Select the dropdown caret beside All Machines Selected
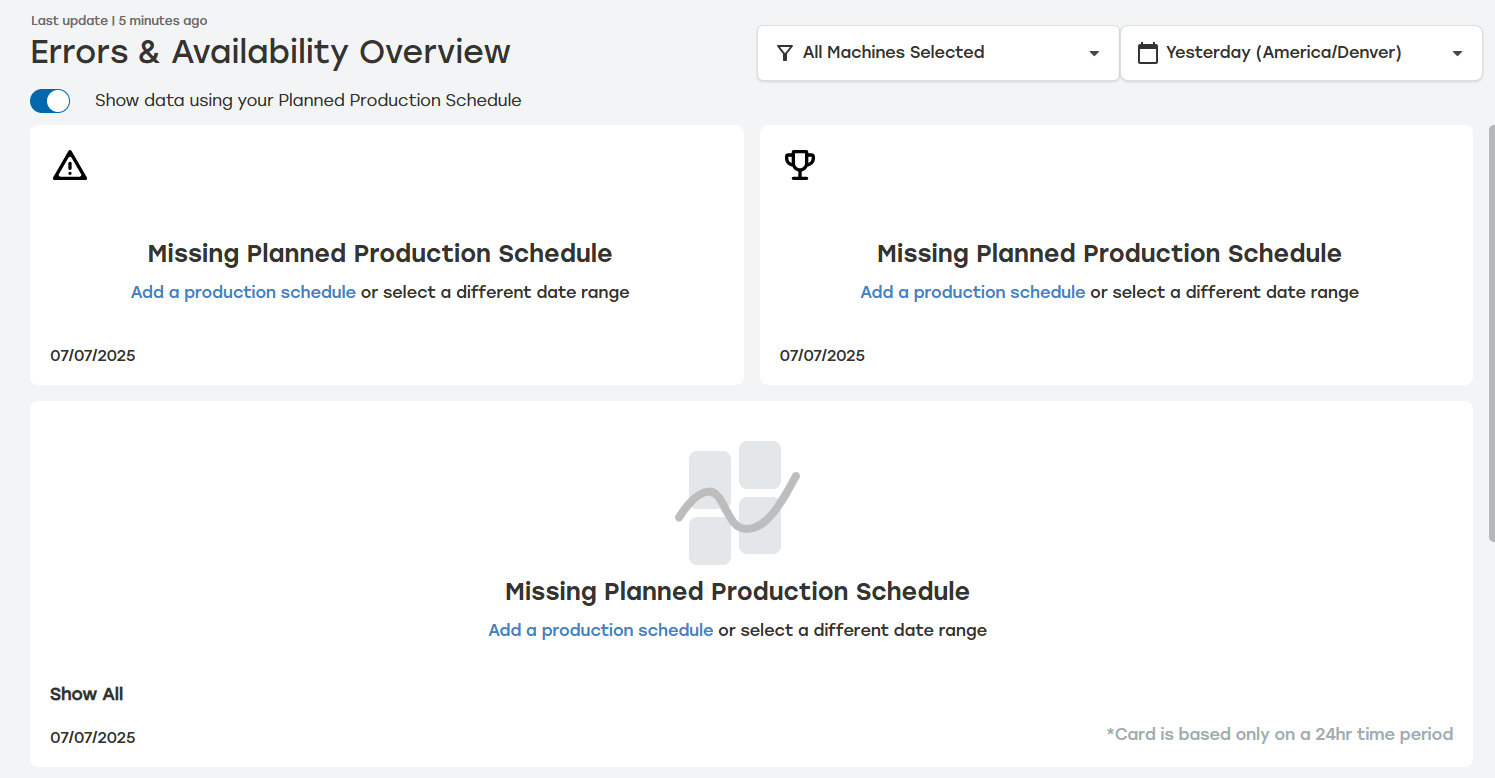 (1095, 53)
